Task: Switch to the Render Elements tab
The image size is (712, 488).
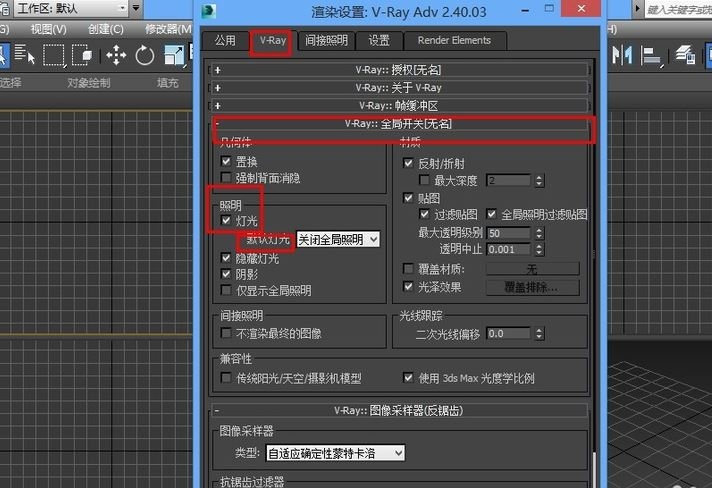Action: tap(455, 41)
